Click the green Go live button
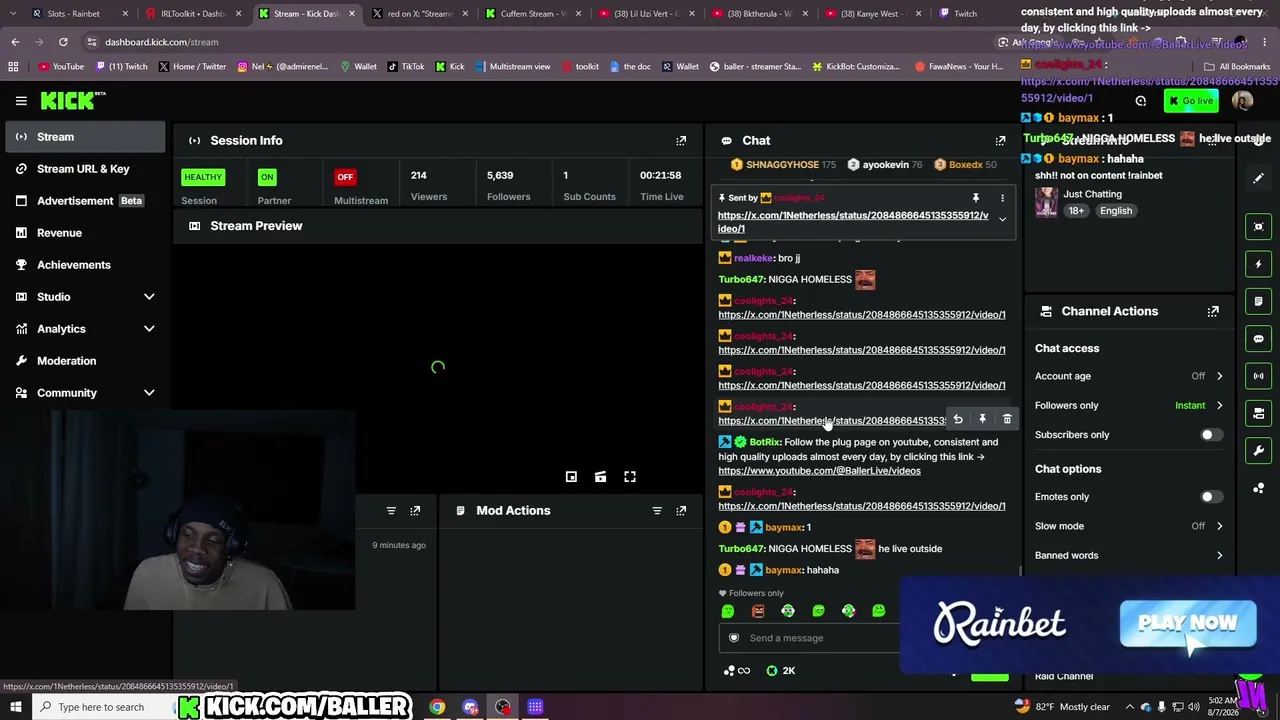 (1190, 101)
